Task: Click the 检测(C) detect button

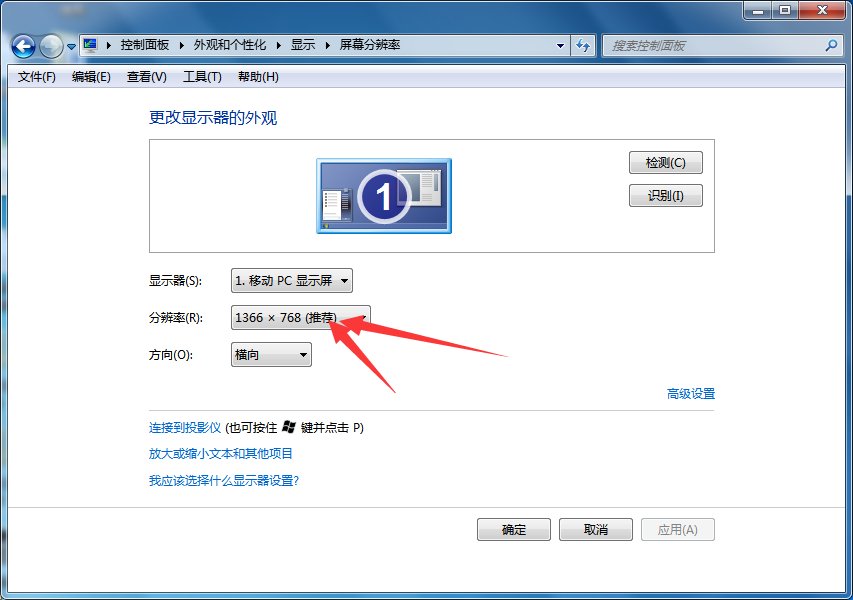Action: [x=666, y=163]
